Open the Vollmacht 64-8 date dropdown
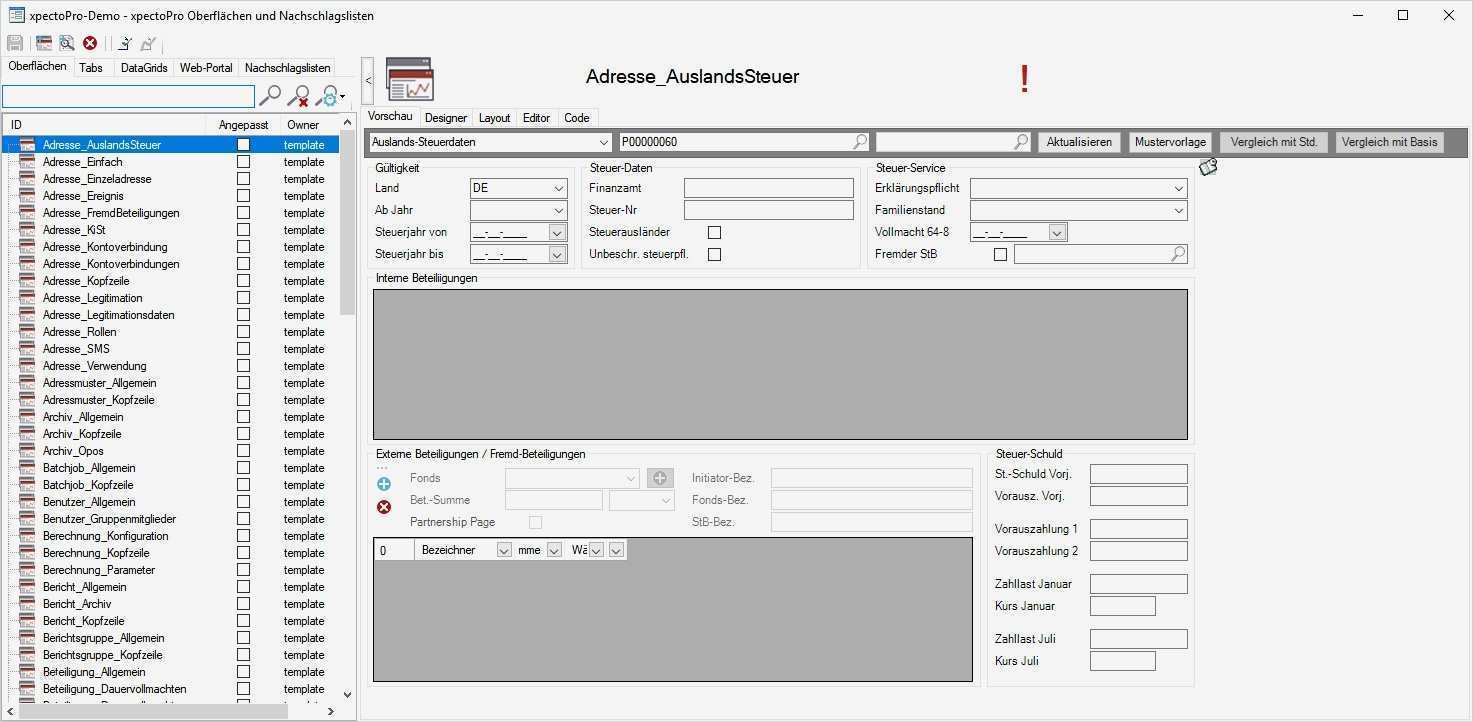Viewport: 1473px width, 722px height. [x=1058, y=232]
